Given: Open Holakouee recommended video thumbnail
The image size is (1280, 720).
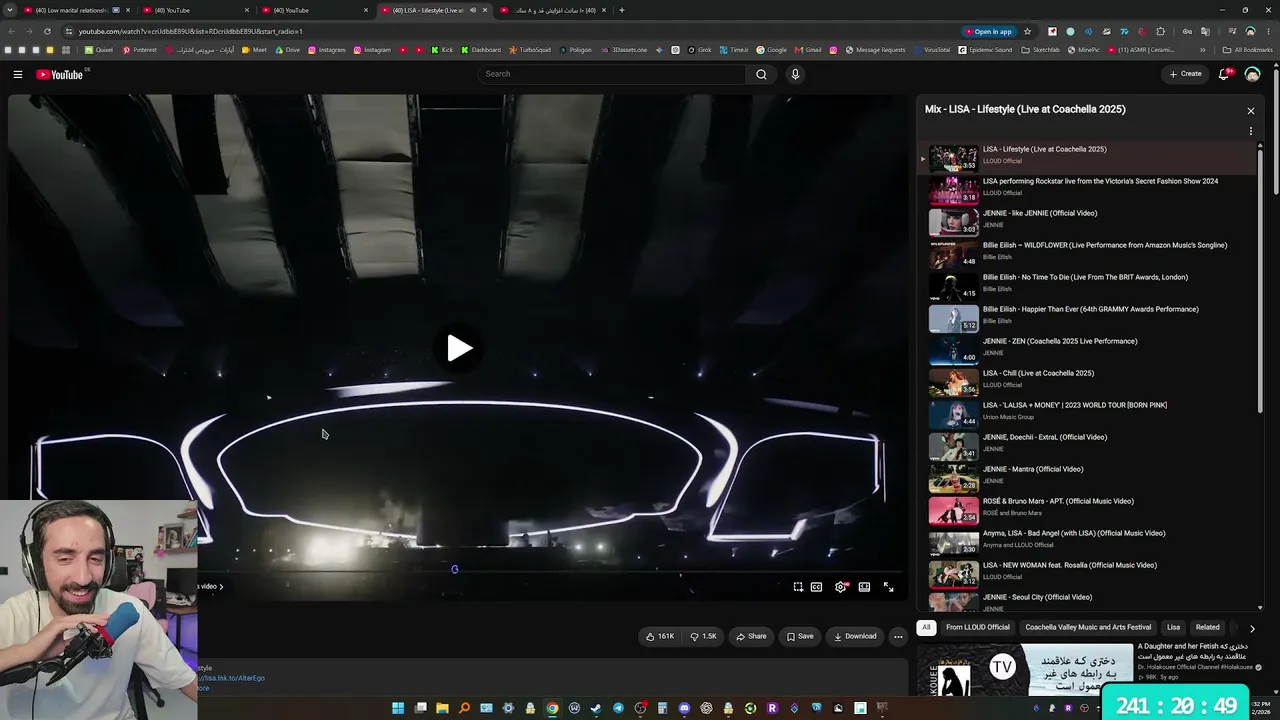Looking at the screenshot, I should point(1026,668).
